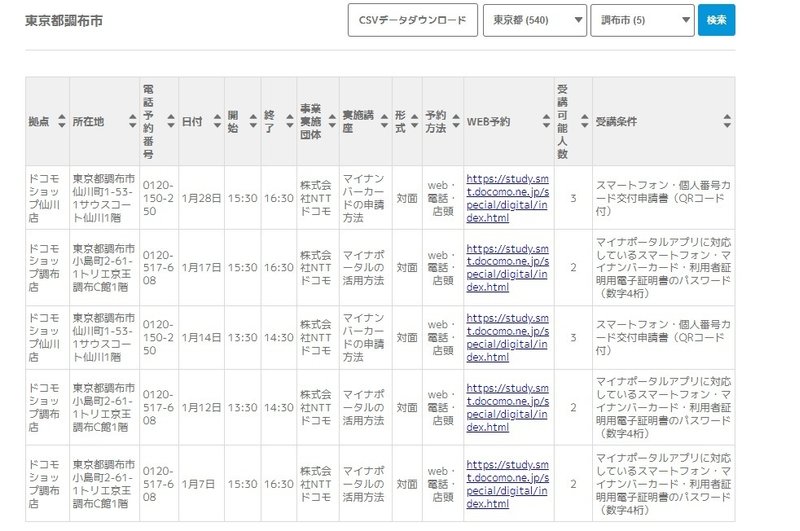Click the address cell in 1月28日 row
The width and height of the screenshot is (800, 531).
(104, 198)
